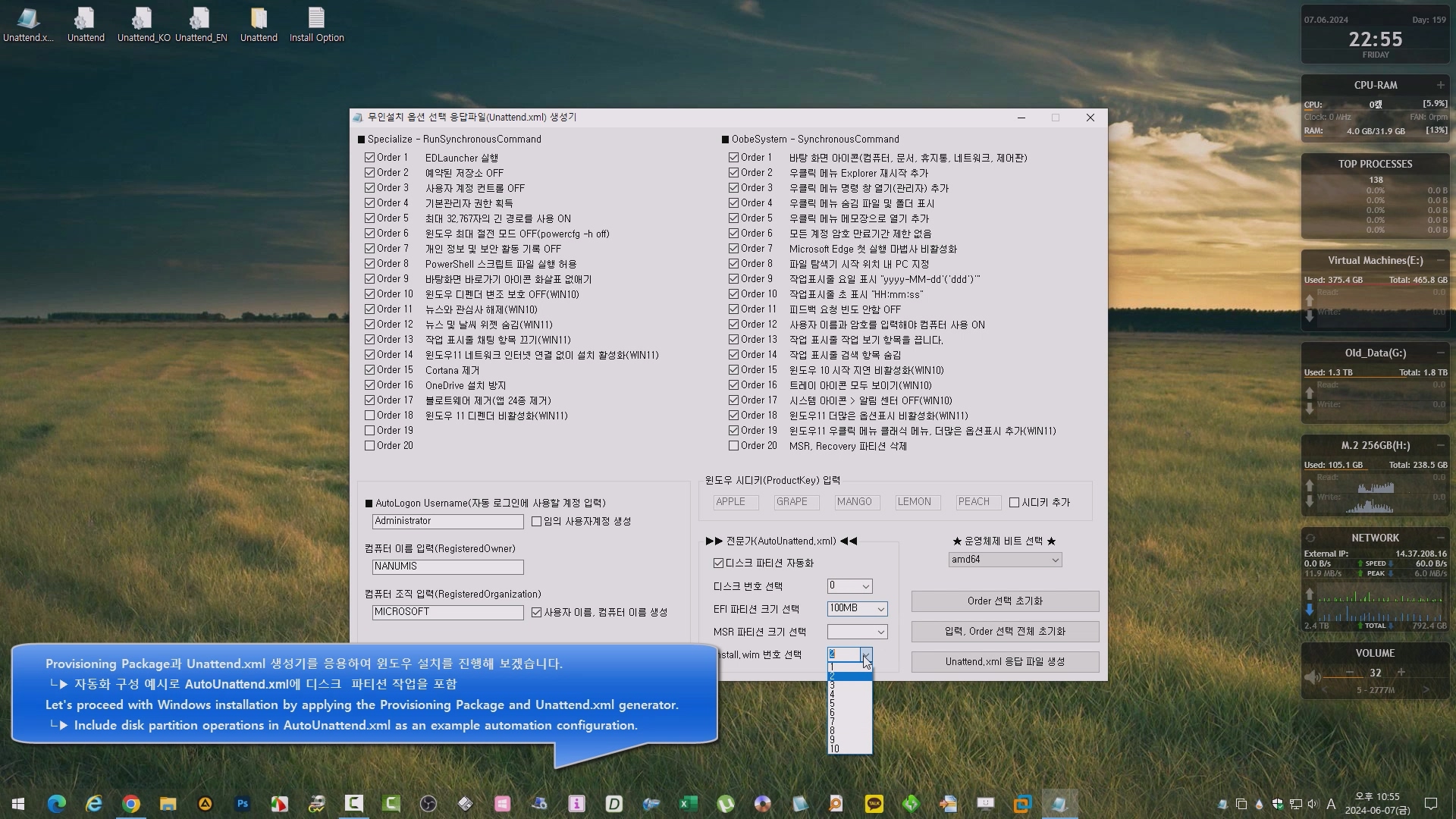The width and height of the screenshot is (1456, 819).
Task: Launch Internet Explorer from taskbar
Action: 94,804
